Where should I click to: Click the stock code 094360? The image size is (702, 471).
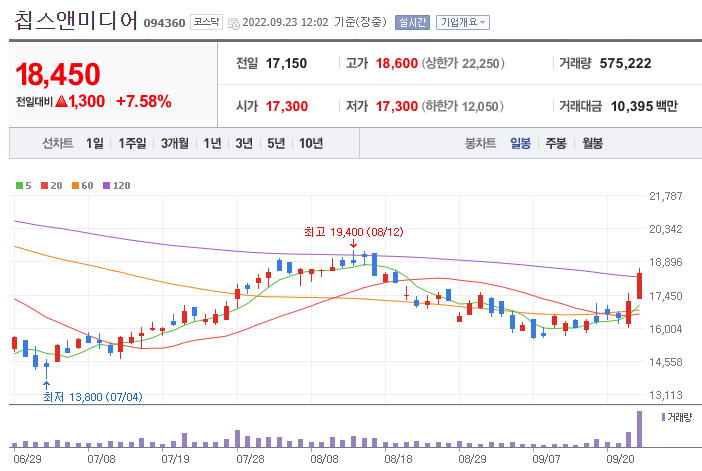click(x=164, y=23)
